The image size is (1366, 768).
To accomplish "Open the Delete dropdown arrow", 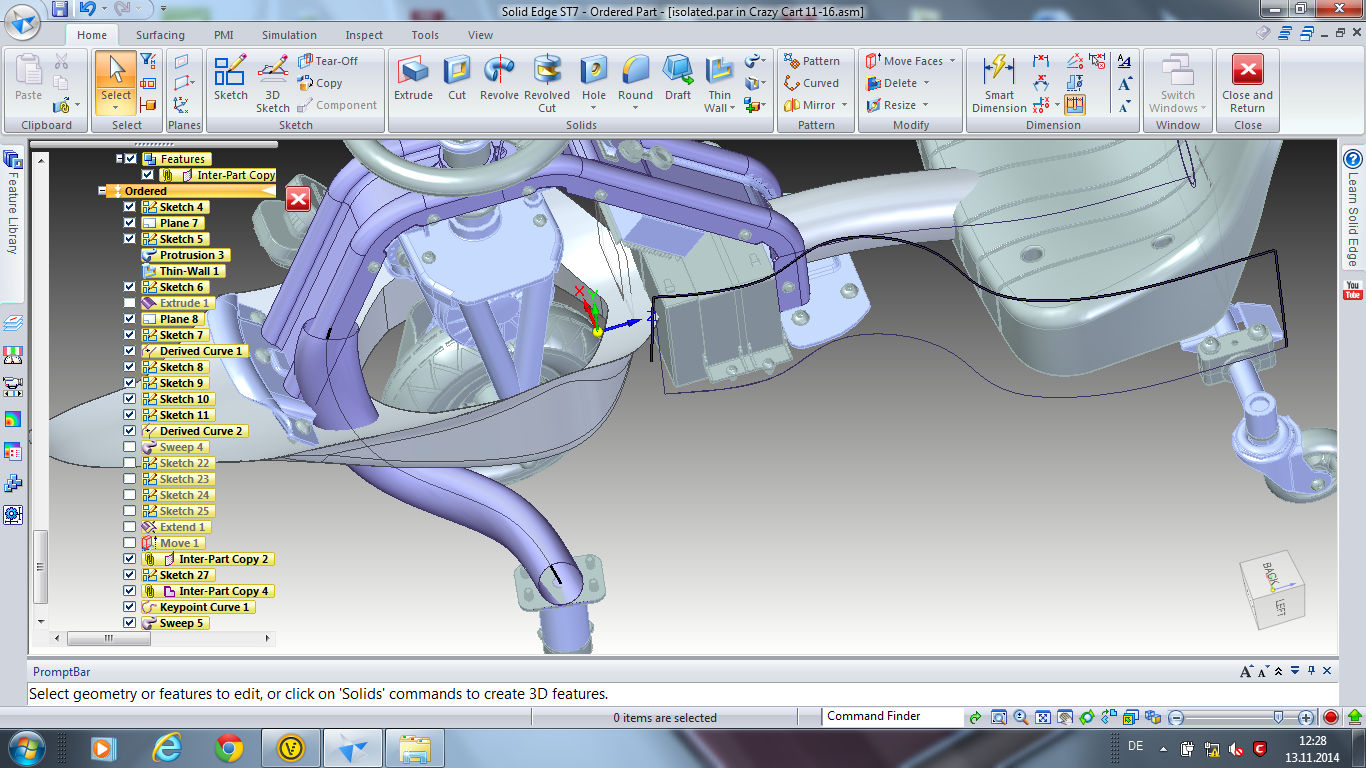I will 926,83.
